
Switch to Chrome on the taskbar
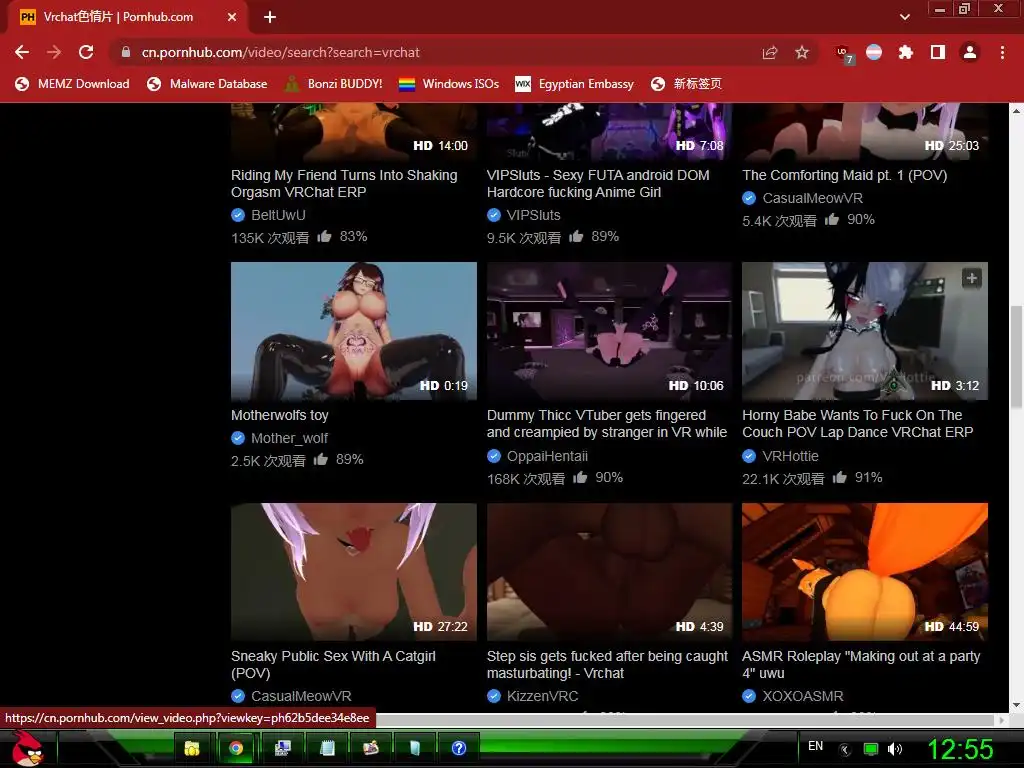[236, 748]
